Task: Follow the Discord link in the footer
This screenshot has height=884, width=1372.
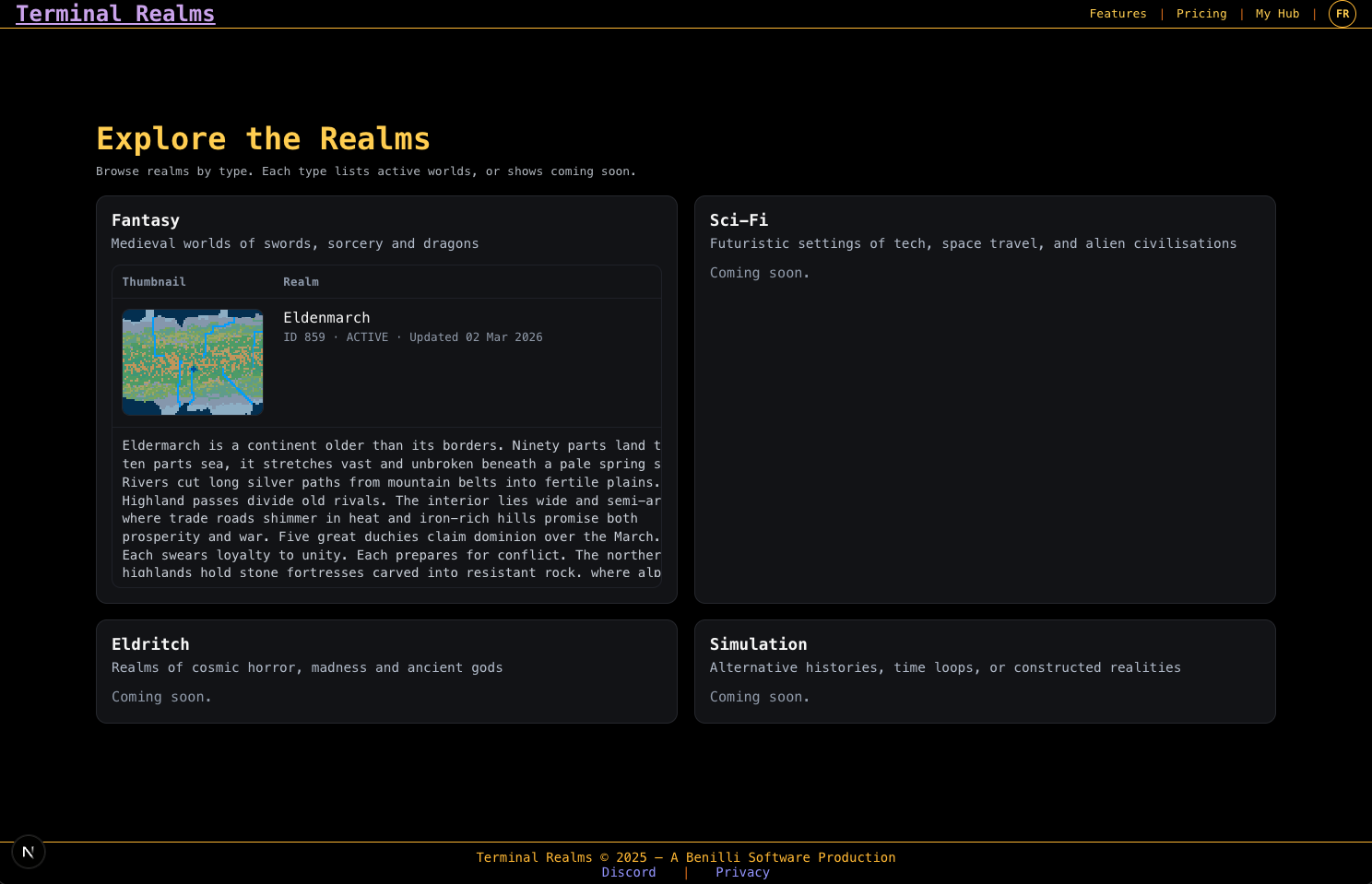Action: point(628,872)
